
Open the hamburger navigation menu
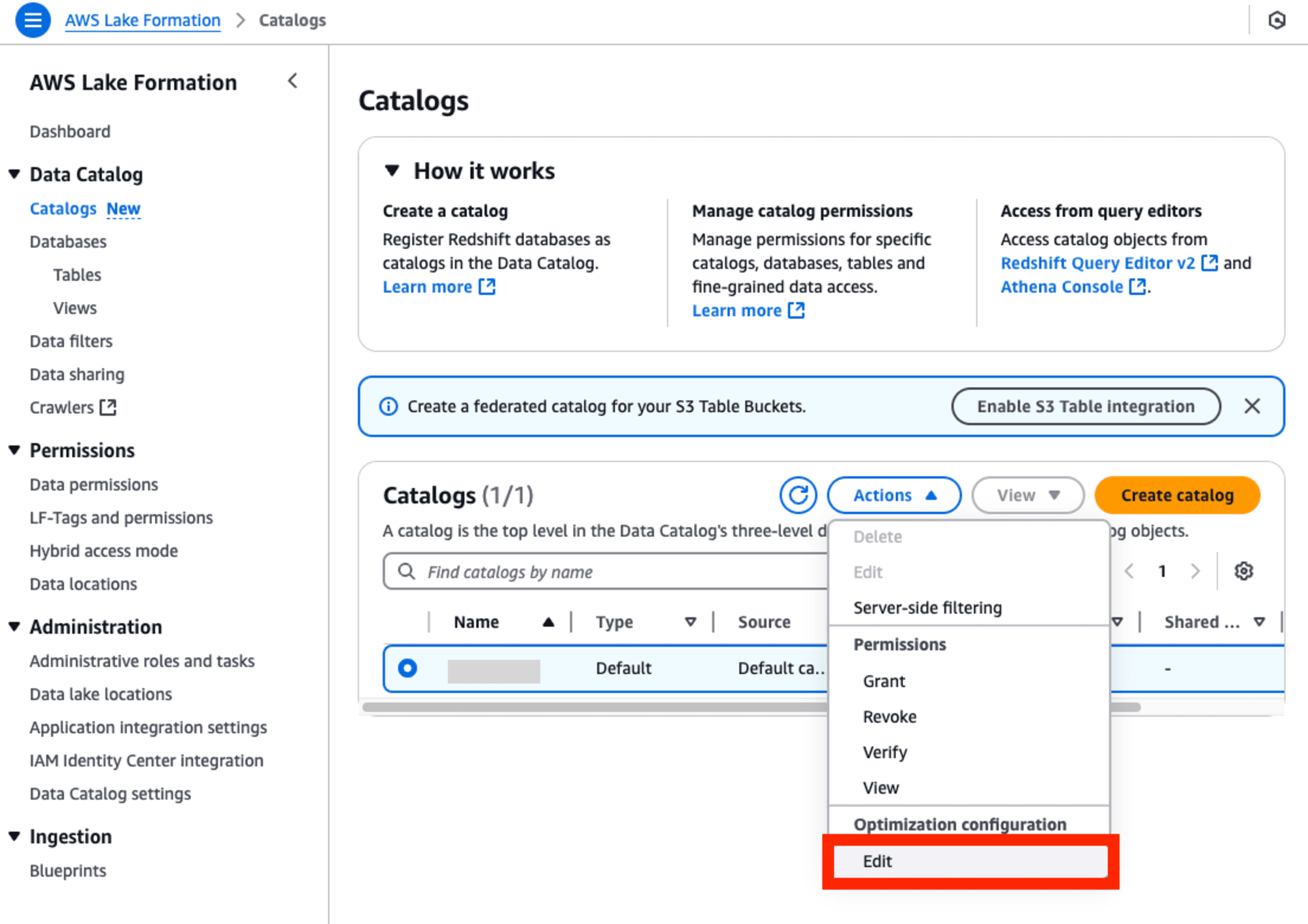pyautogui.click(x=33, y=20)
